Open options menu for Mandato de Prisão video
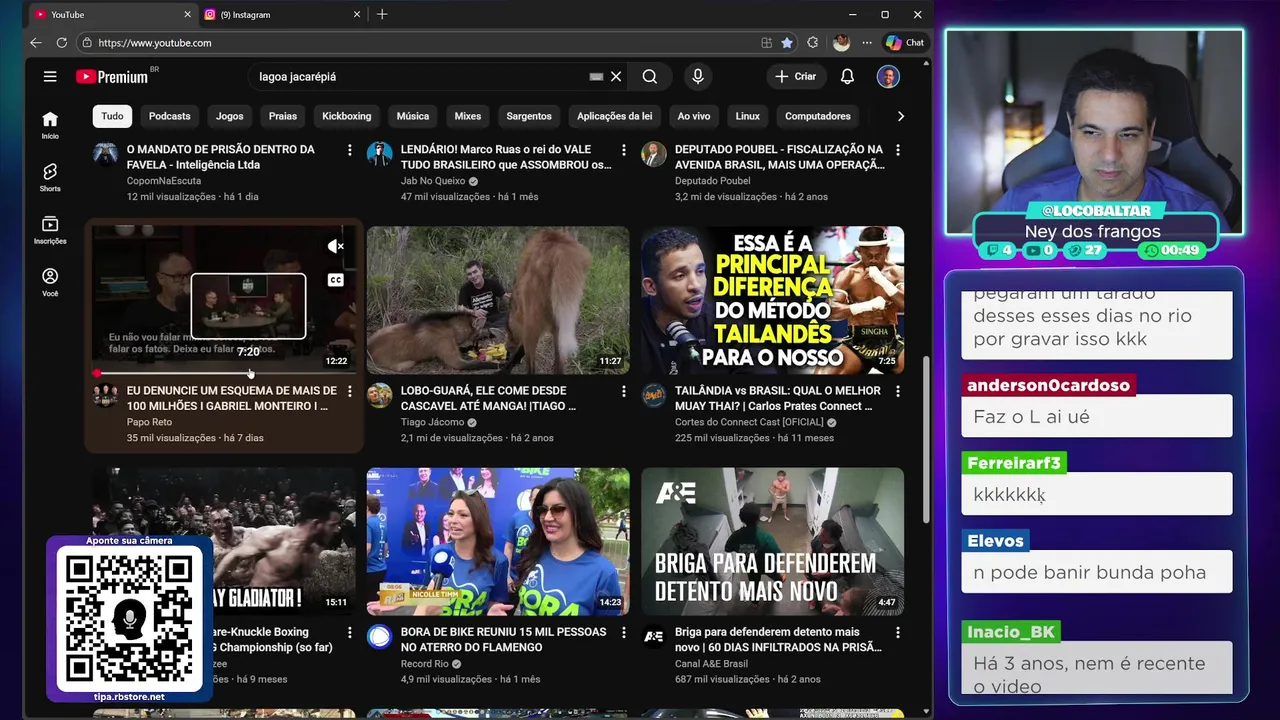 [349, 150]
